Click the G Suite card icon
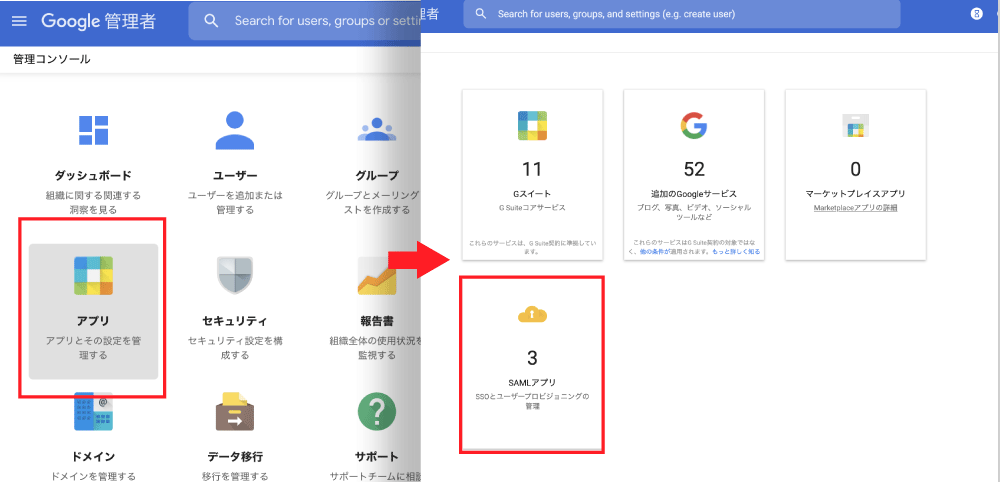 (x=532, y=126)
